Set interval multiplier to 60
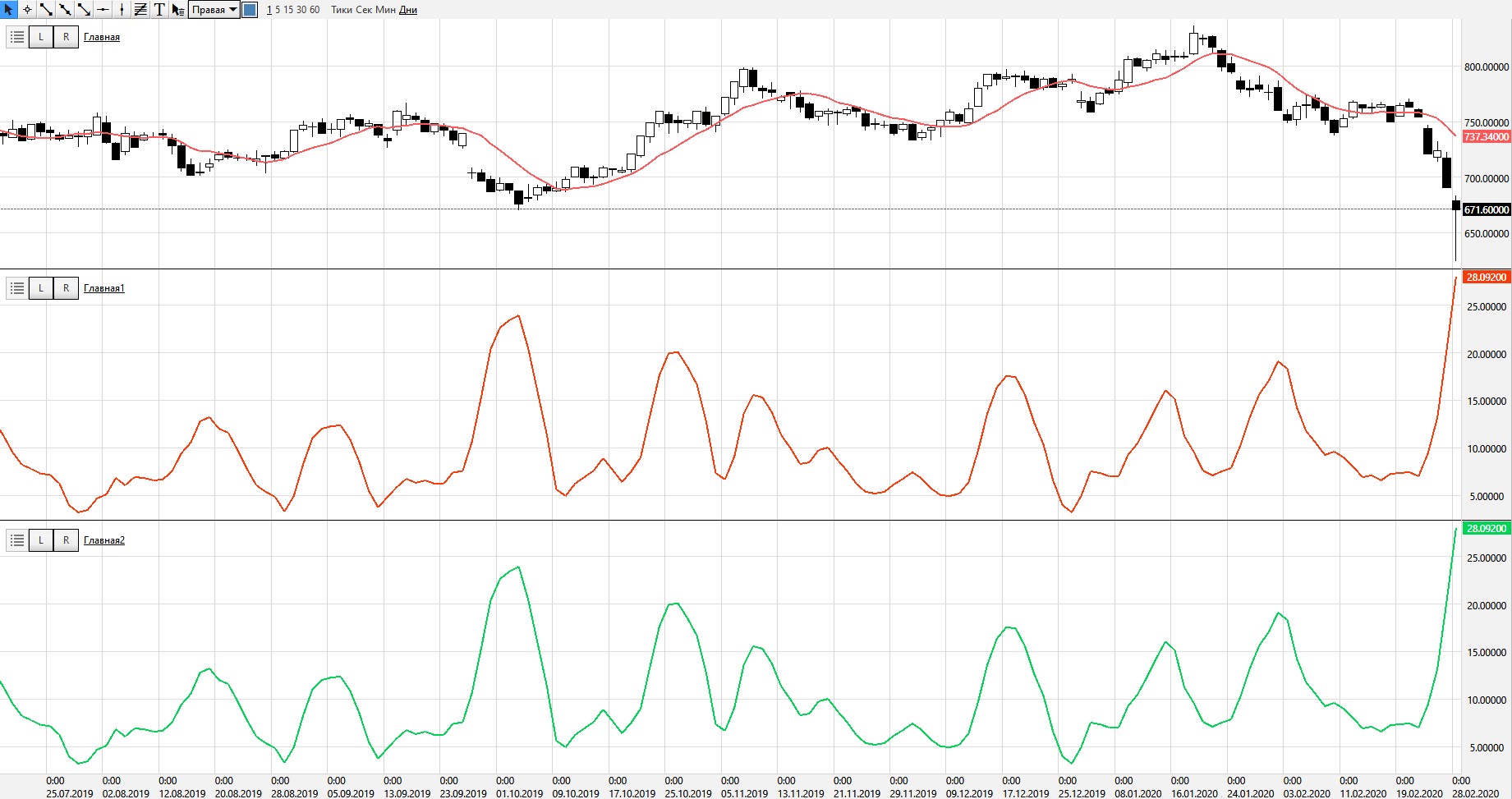 point(315,10)
